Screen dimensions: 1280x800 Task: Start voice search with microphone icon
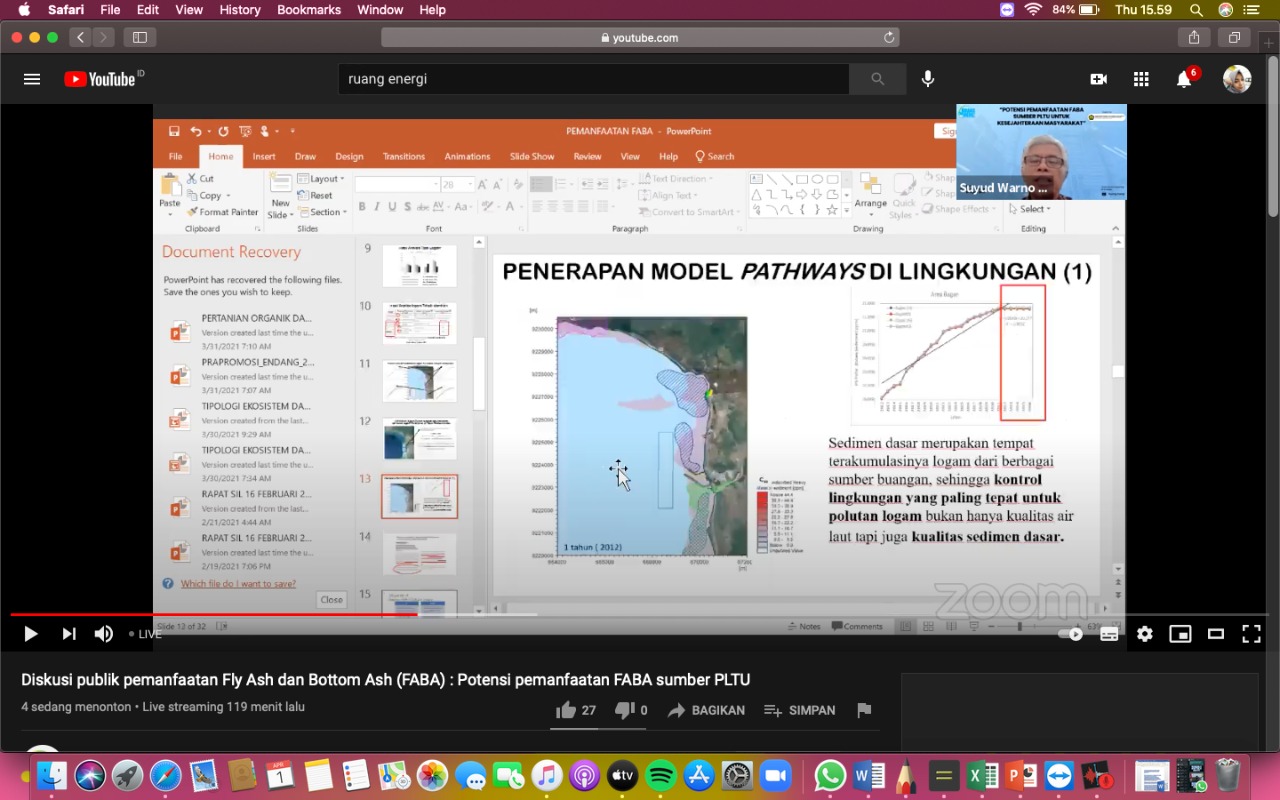coord(928,79)
